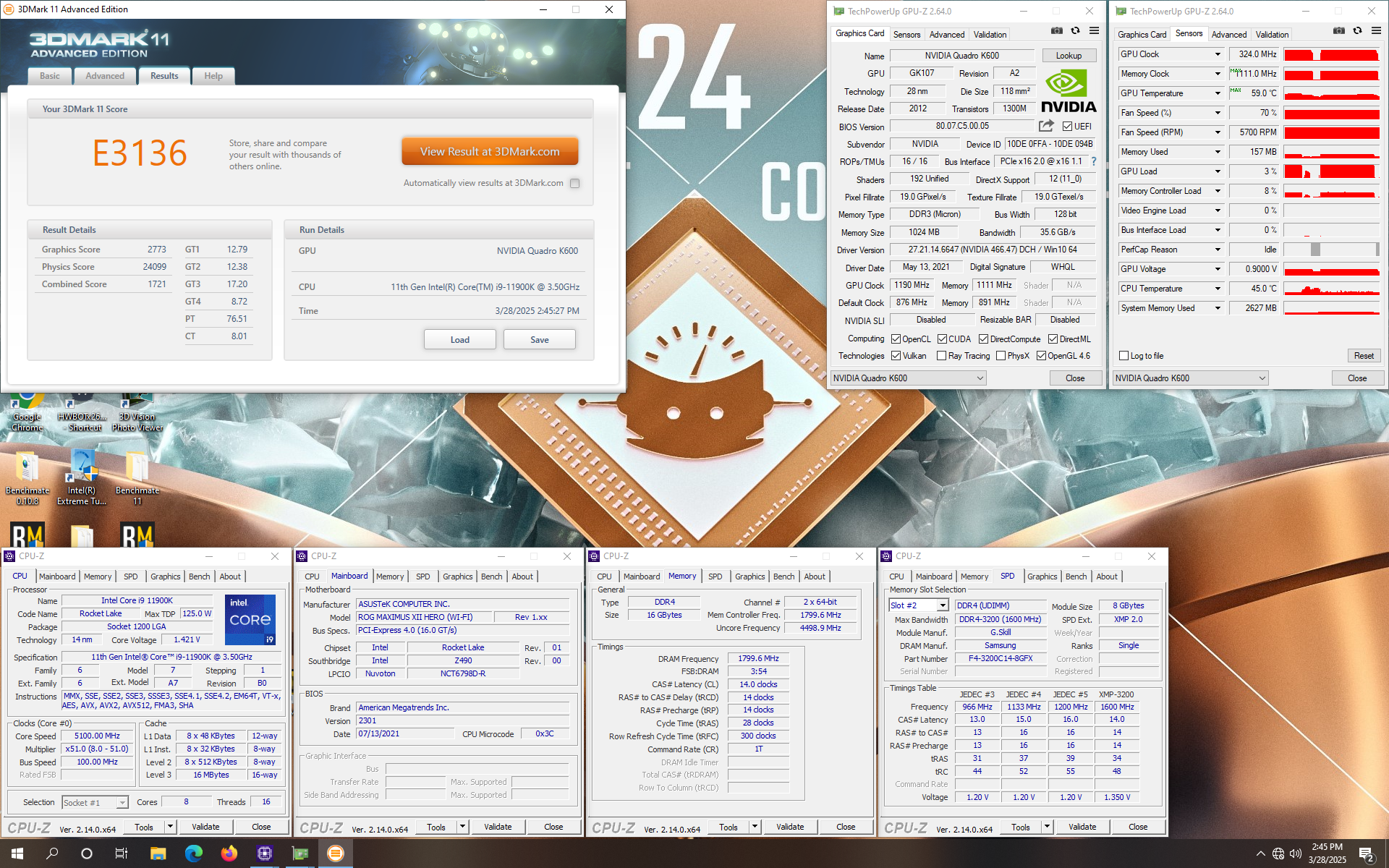Toggle the DirectCompute checkbox

tap(983, 339)
